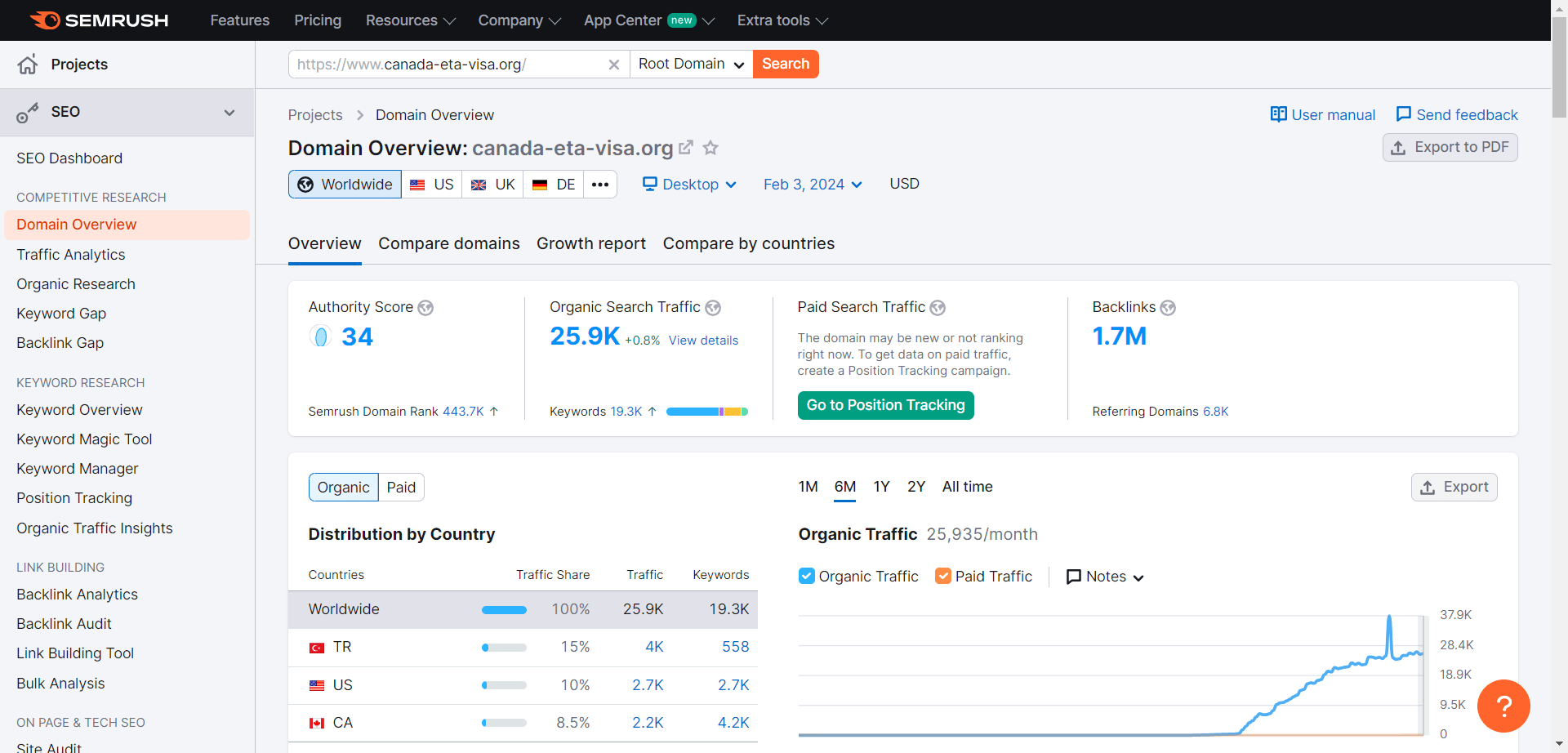1568x753 pixels.
Task: Open the Desktop device dropdown
Action: point(689,185)
